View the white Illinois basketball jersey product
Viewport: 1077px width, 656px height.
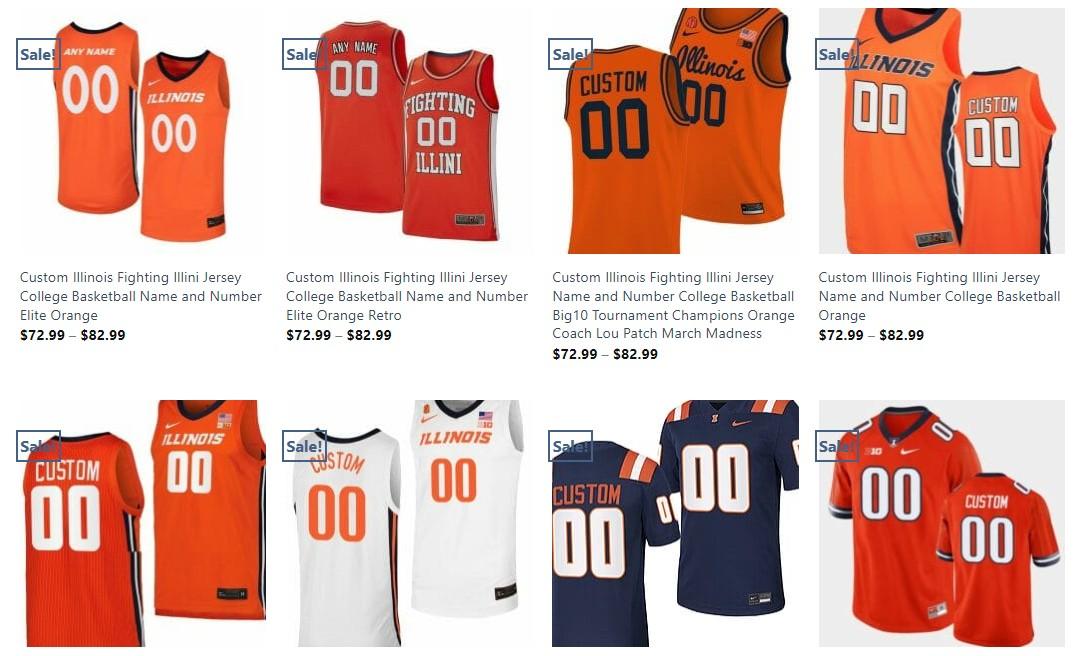point(407,523)
